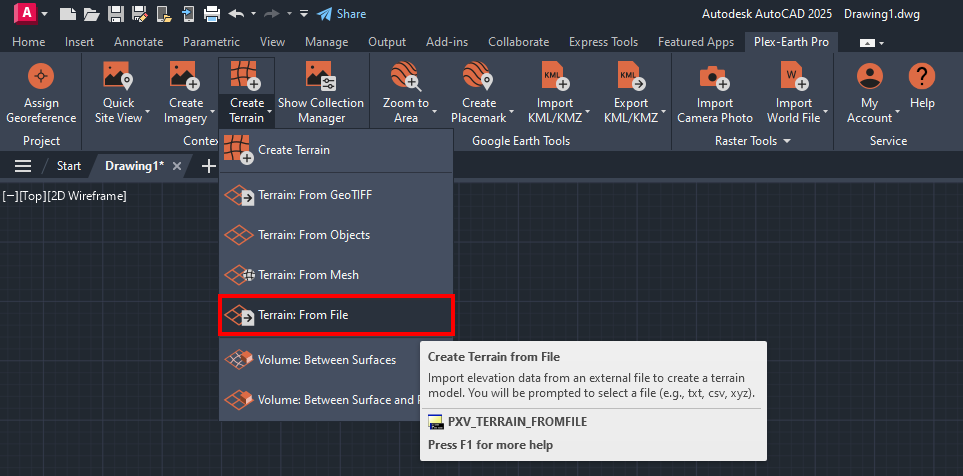Screen dimensions: 963x476
Task: Switch to the Insert ribbon tab
Action: (79, 42)
